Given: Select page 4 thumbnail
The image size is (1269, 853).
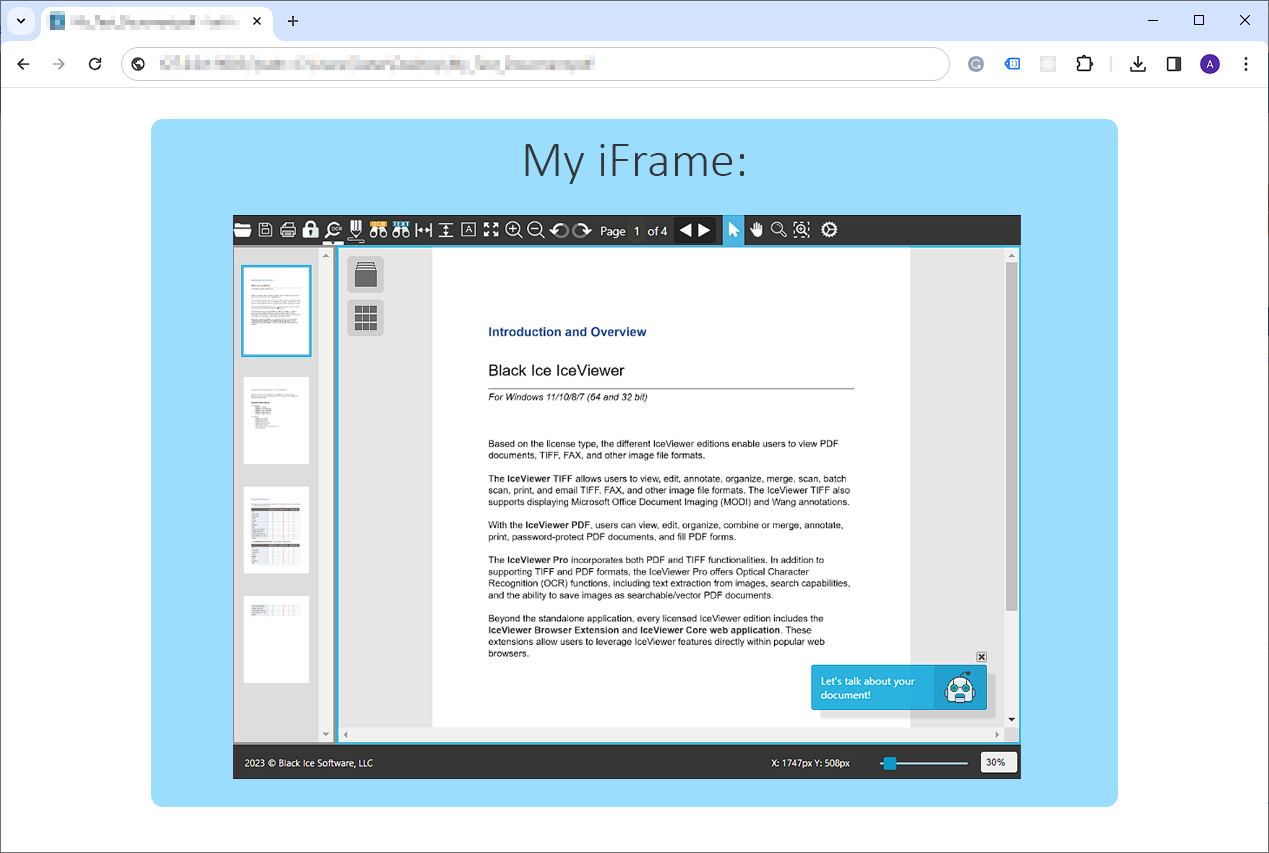Looking at the screenshot, I should (x=276, y=639).
